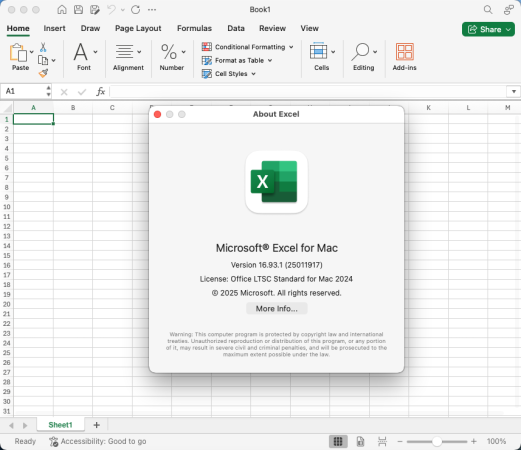
Task: Click the Redo circular arrow icon
Action: 135,9
